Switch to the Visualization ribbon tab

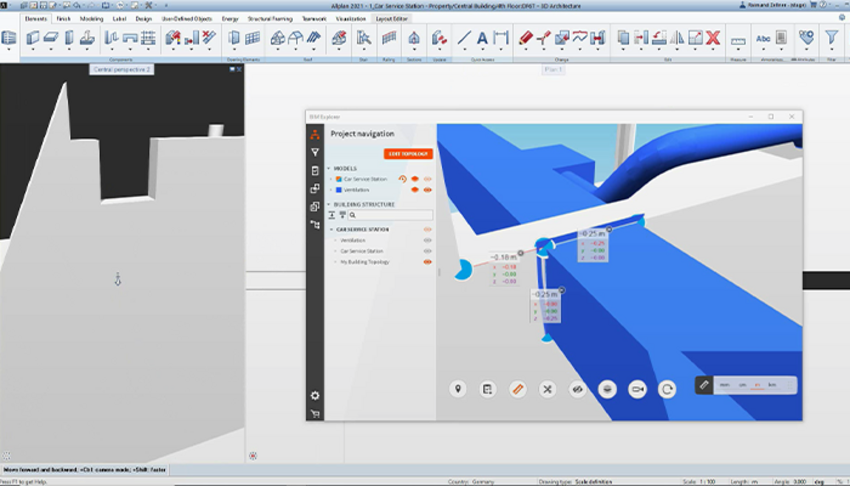coord(351,18)
